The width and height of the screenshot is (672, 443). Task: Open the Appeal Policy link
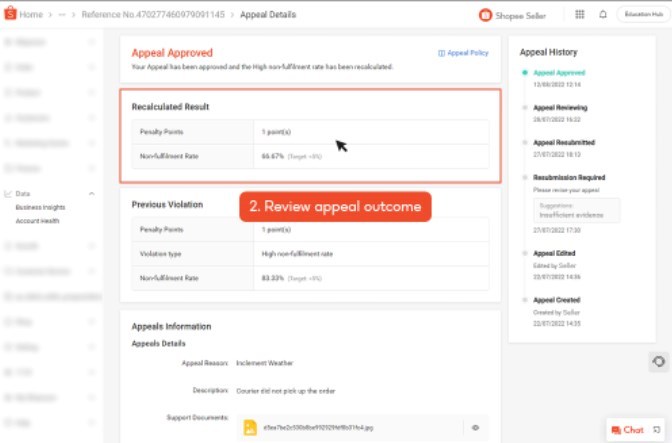coord(464,53)
